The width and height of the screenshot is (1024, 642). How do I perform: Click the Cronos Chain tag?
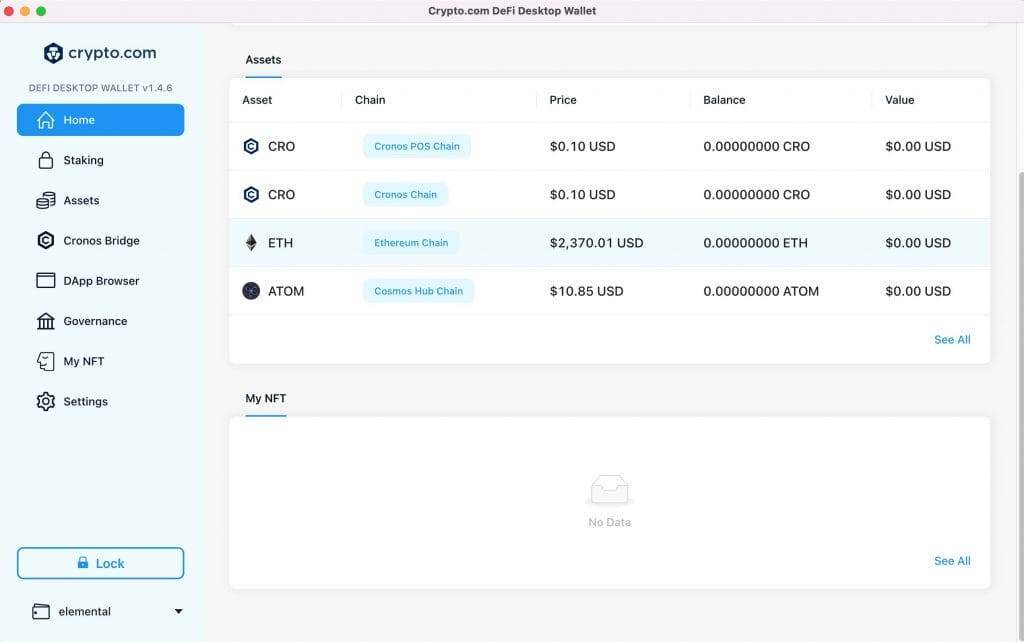[406, 195]
